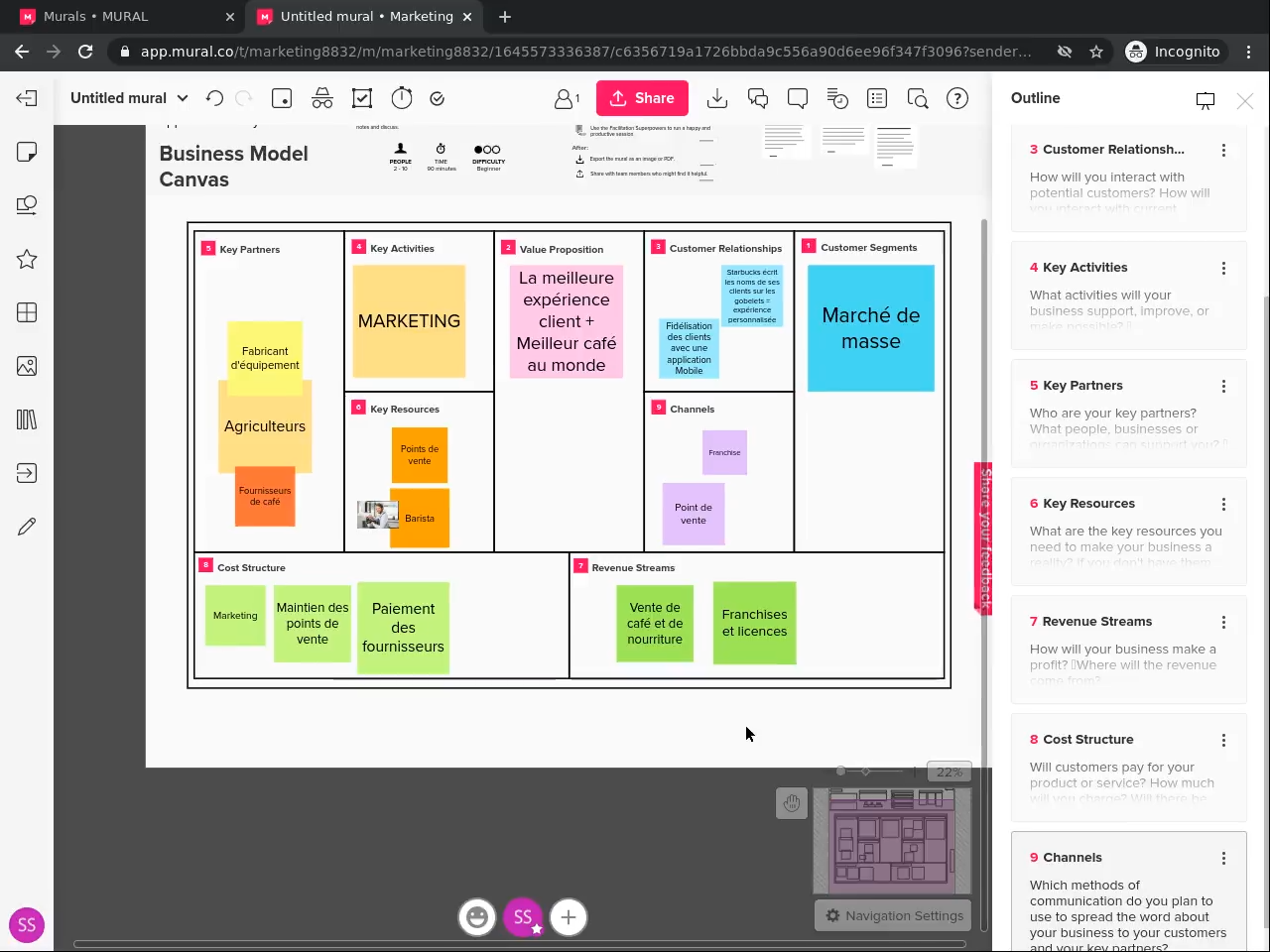Image resolution: width=1270 pixels, height=952 pixels.
Task: Open the SS user avatar at bottom left
Action: (x=27, y=925)
